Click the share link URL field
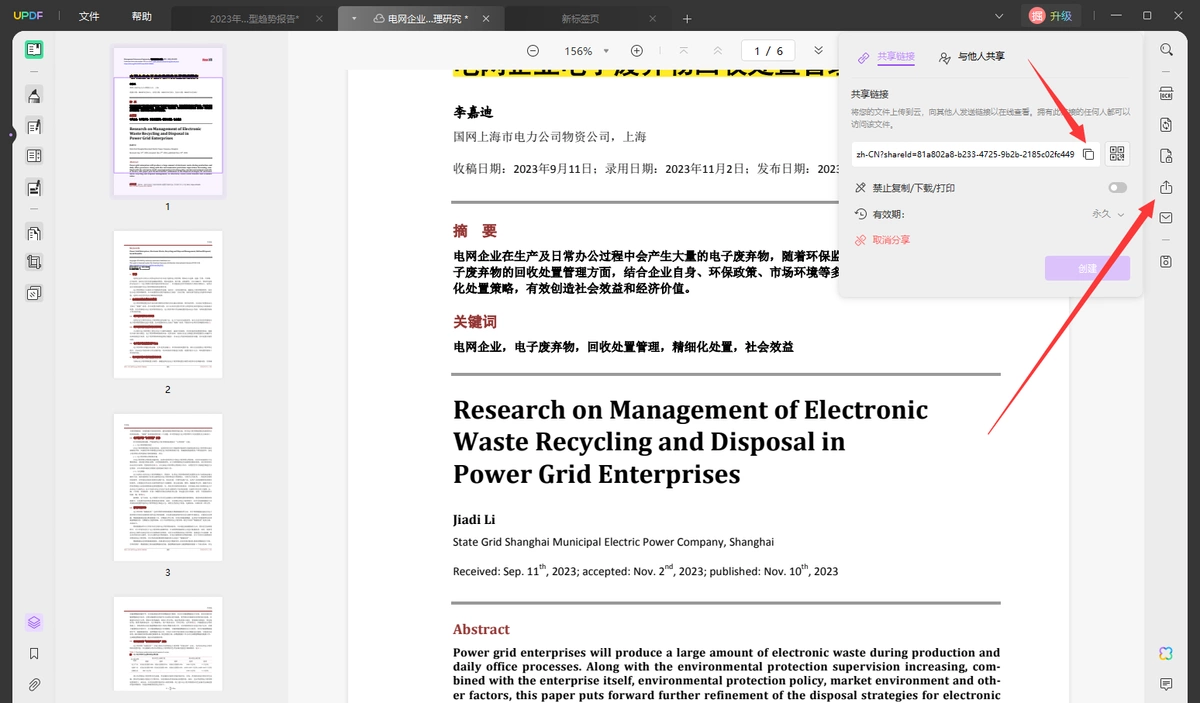Screen dimensions: 1200x703 pyautogui.click(x=964, y=154)
